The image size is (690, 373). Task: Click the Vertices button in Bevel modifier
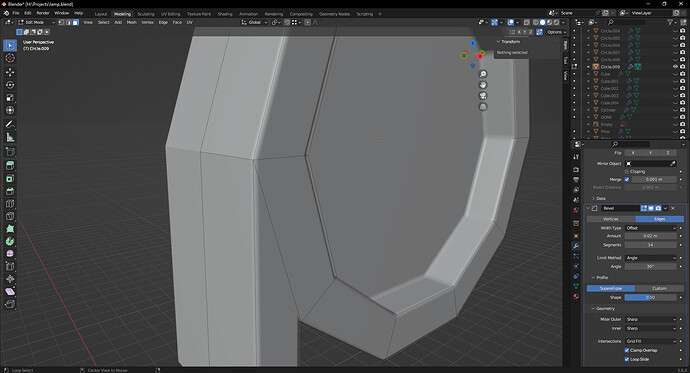pyautogui.click(x=611, y=219)
